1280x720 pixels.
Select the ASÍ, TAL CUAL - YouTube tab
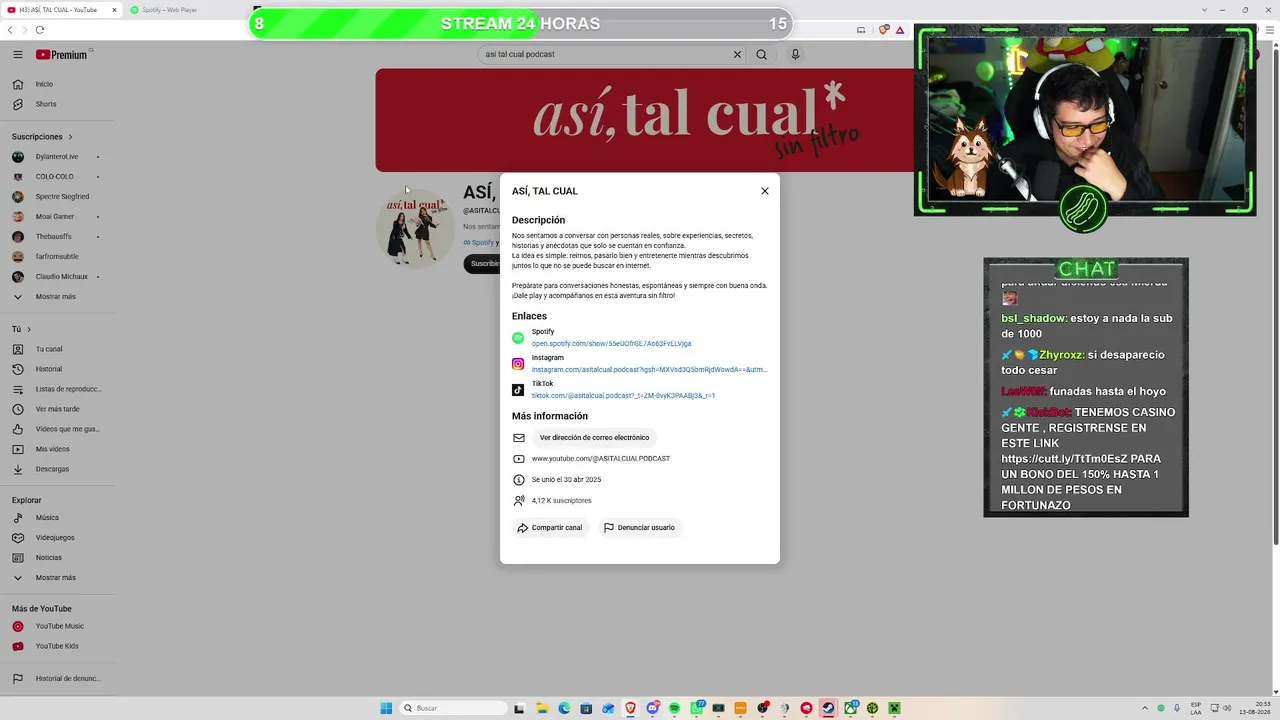[60, 10]
